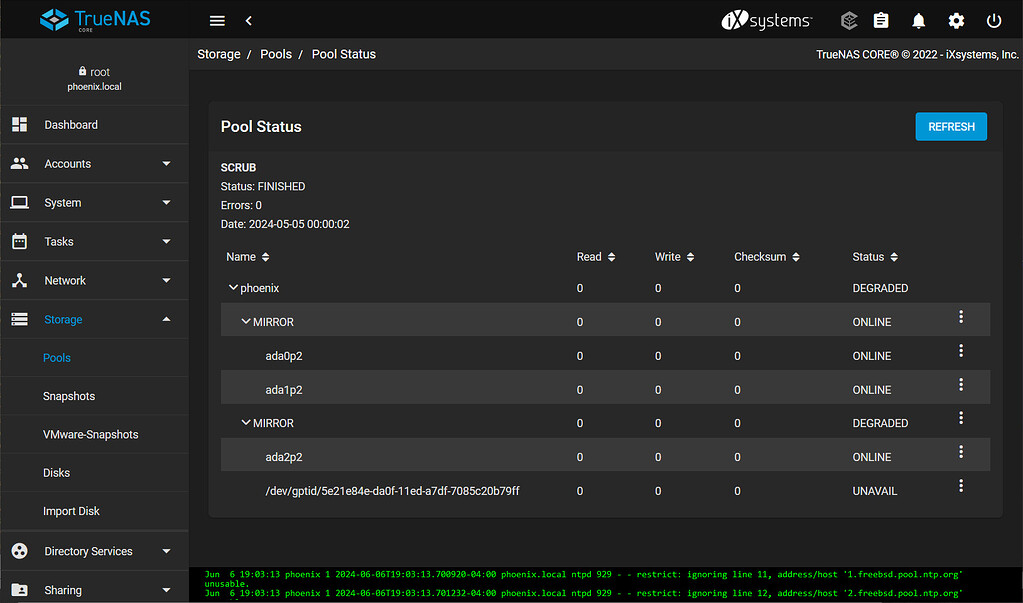Open options menu for ada2p2
The height and width of the screenshot is (603, 1023).
961,452
